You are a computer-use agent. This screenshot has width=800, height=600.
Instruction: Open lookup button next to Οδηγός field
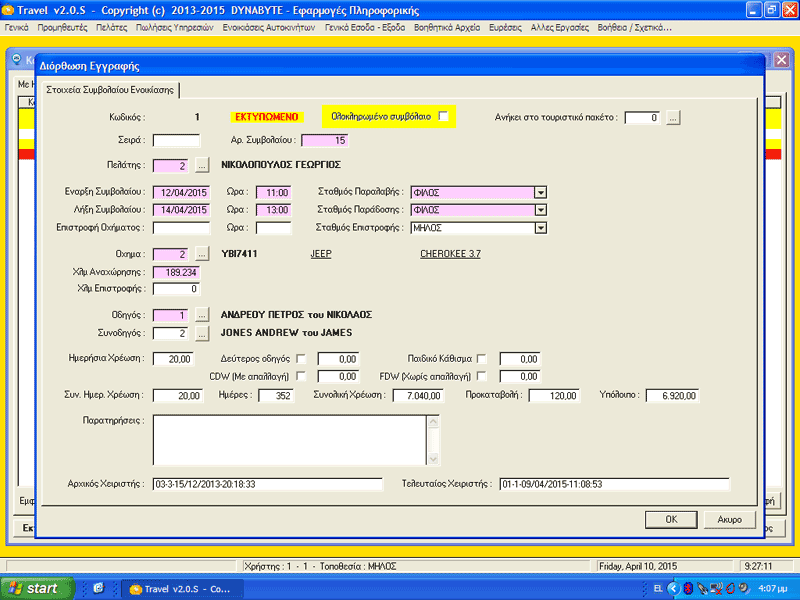click(x=202, y=315)
